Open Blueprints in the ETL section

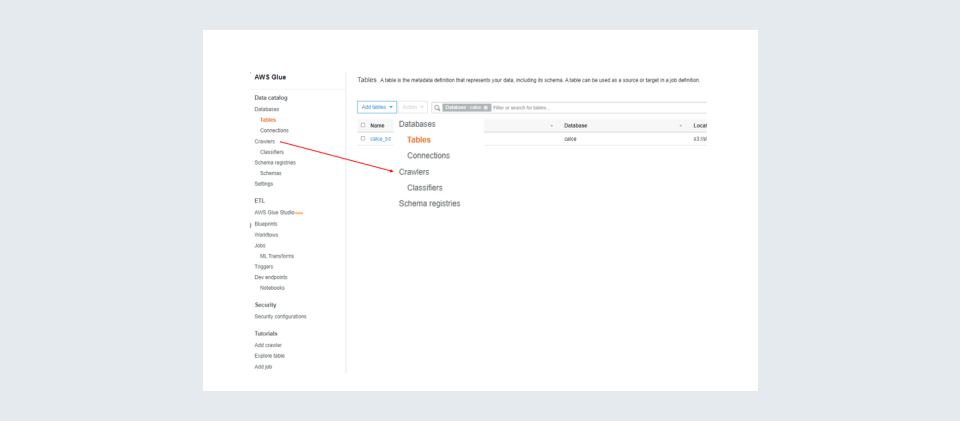coord(266,224)
